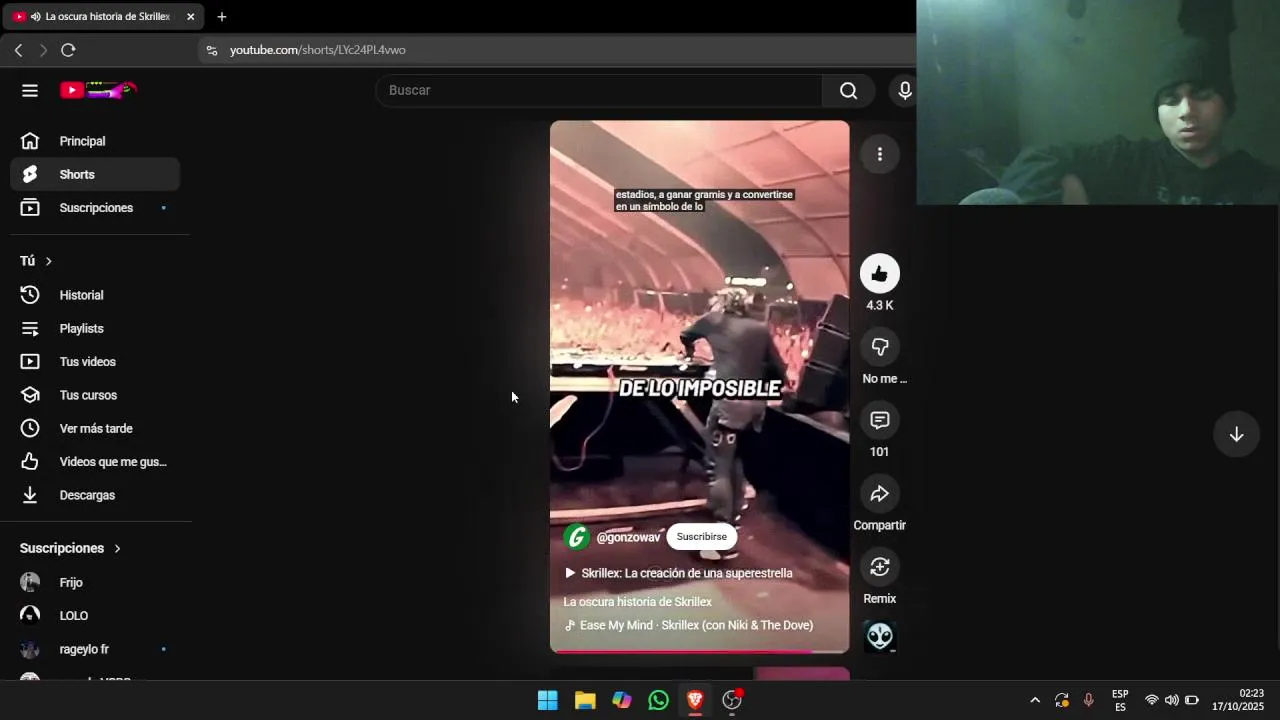Click the Suscribirse button
The height and width of the screenshot is (720, 1280).
tap(701, 537)
